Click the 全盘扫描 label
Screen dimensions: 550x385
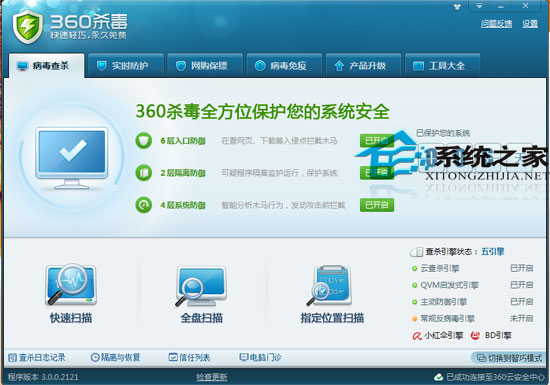pyautogui.click(x=201, y=318)
